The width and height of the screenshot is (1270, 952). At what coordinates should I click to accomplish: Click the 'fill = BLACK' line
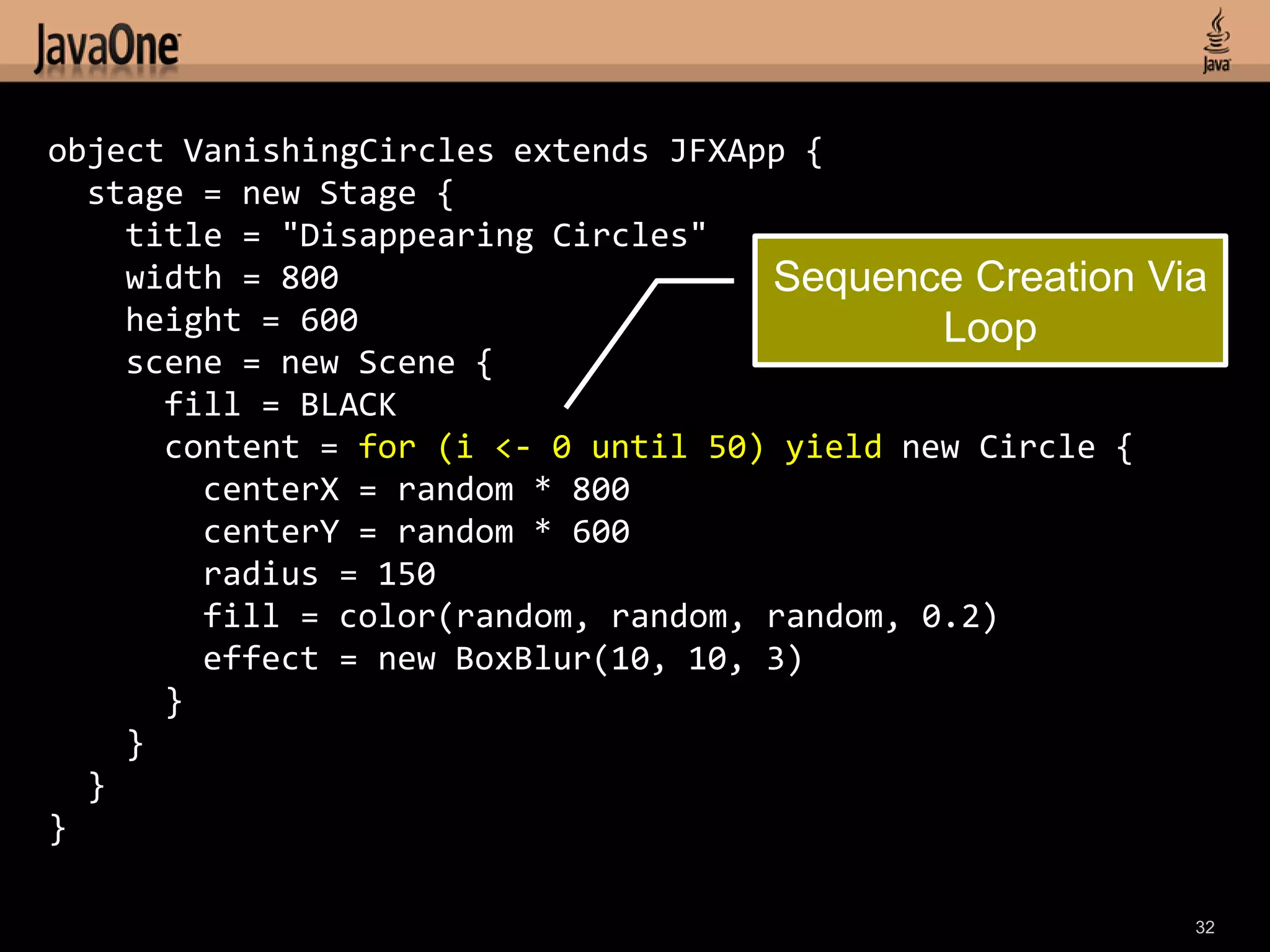pos(280,405)
